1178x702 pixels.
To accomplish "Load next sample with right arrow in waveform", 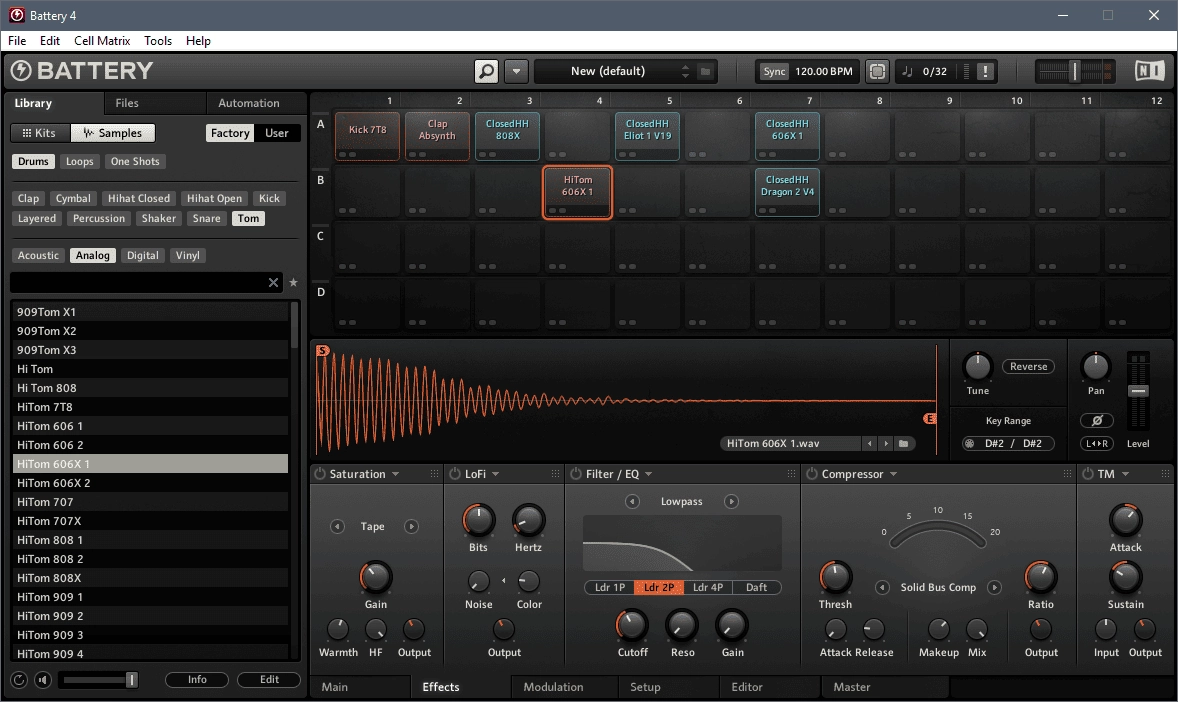I will point(886,443).
